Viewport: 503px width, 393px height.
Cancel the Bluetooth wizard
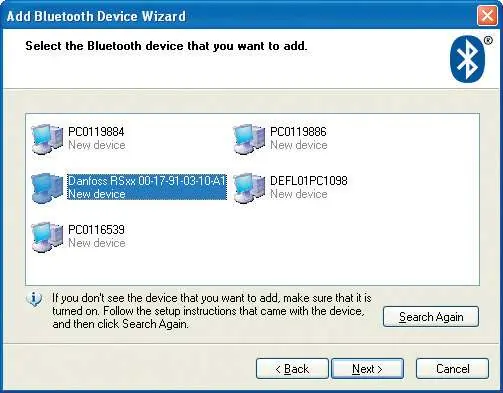pyautogui.click(x=452, y=368)
